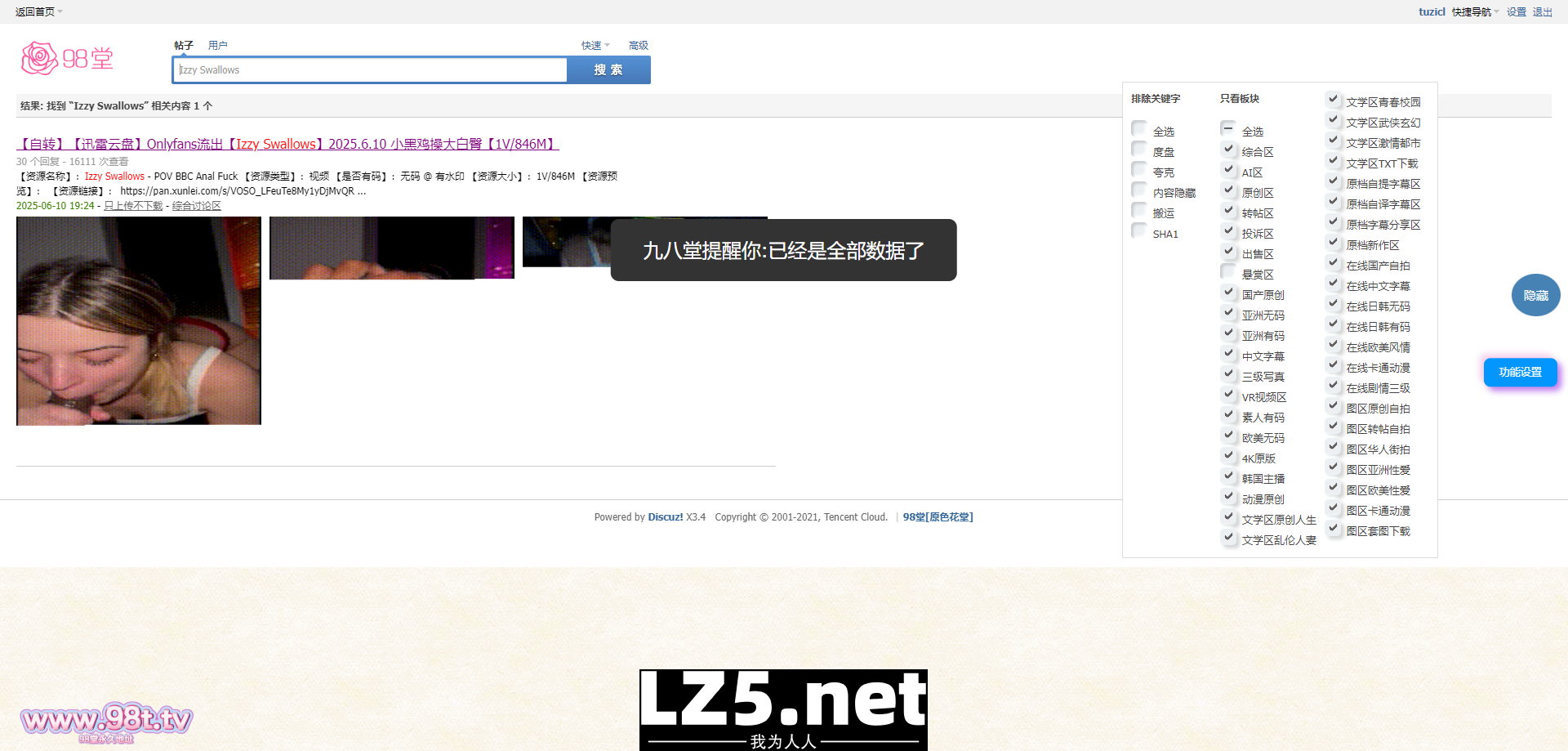The height and width of the screenshot is (751, 1568).
Task: Enable the unchecked 悬赏区 board checkbox
Action: pos(1228,272)
